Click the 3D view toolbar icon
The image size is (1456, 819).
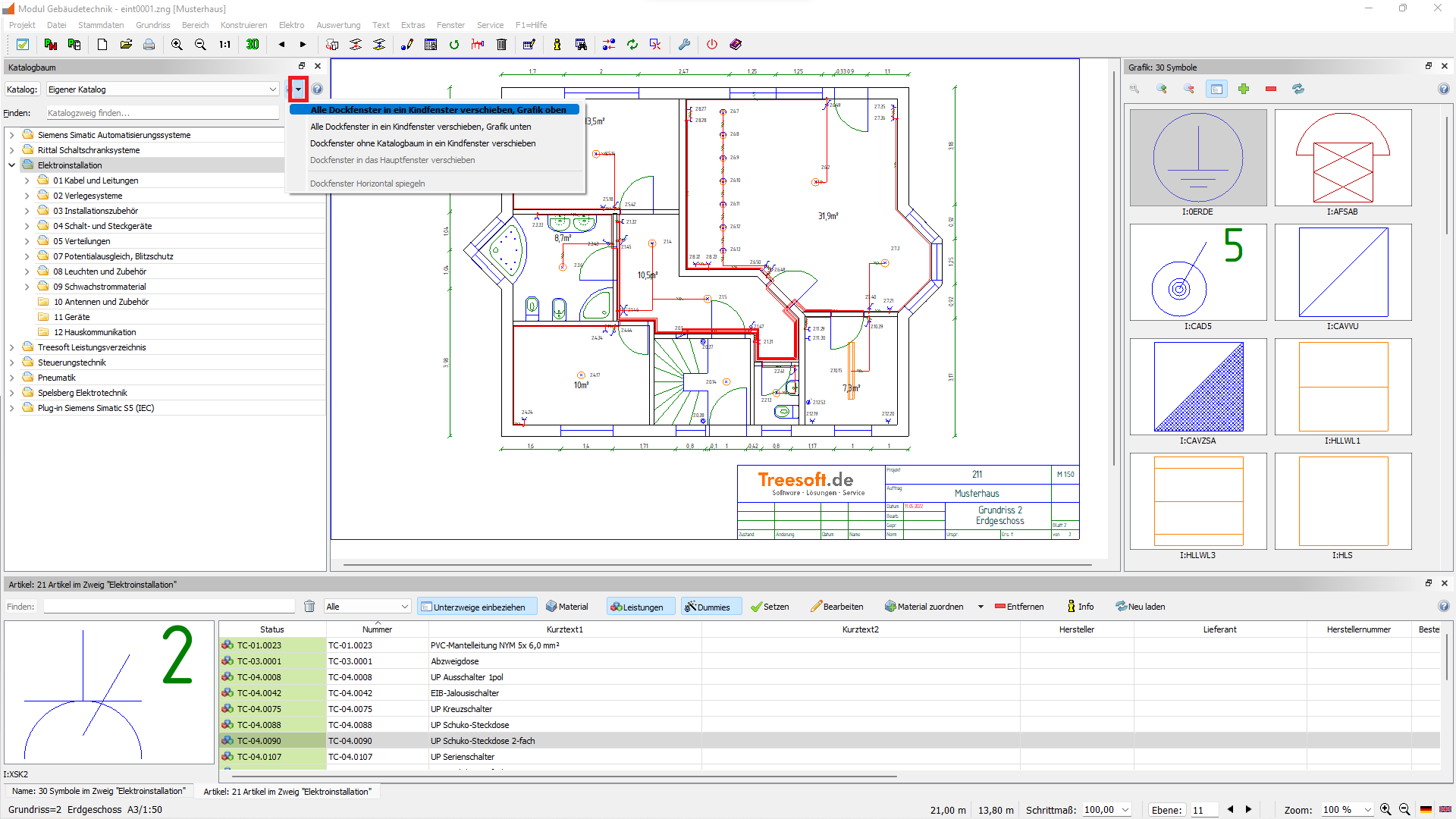click(x=253, y=45)
